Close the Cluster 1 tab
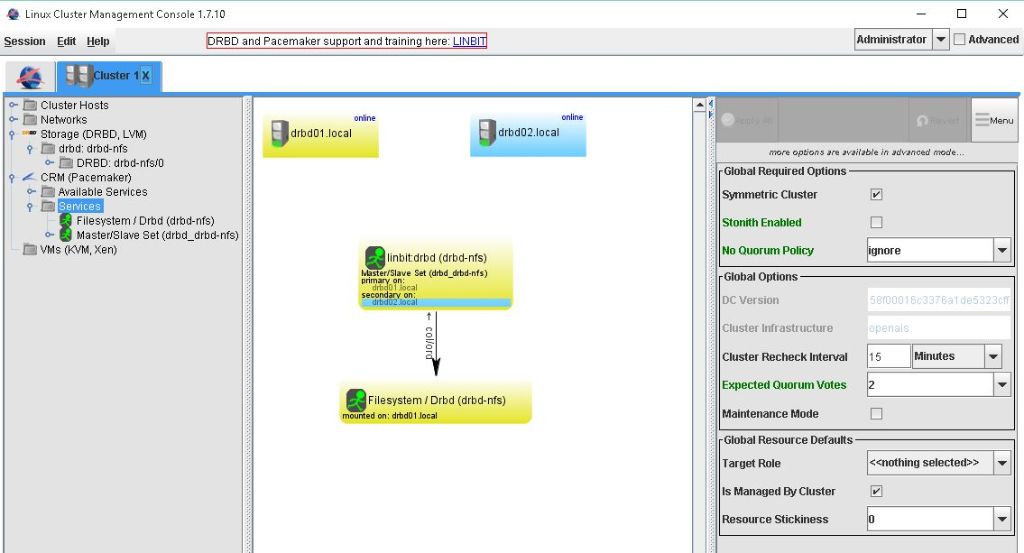The image size is (1024, 553). click(x=145, y=76)
